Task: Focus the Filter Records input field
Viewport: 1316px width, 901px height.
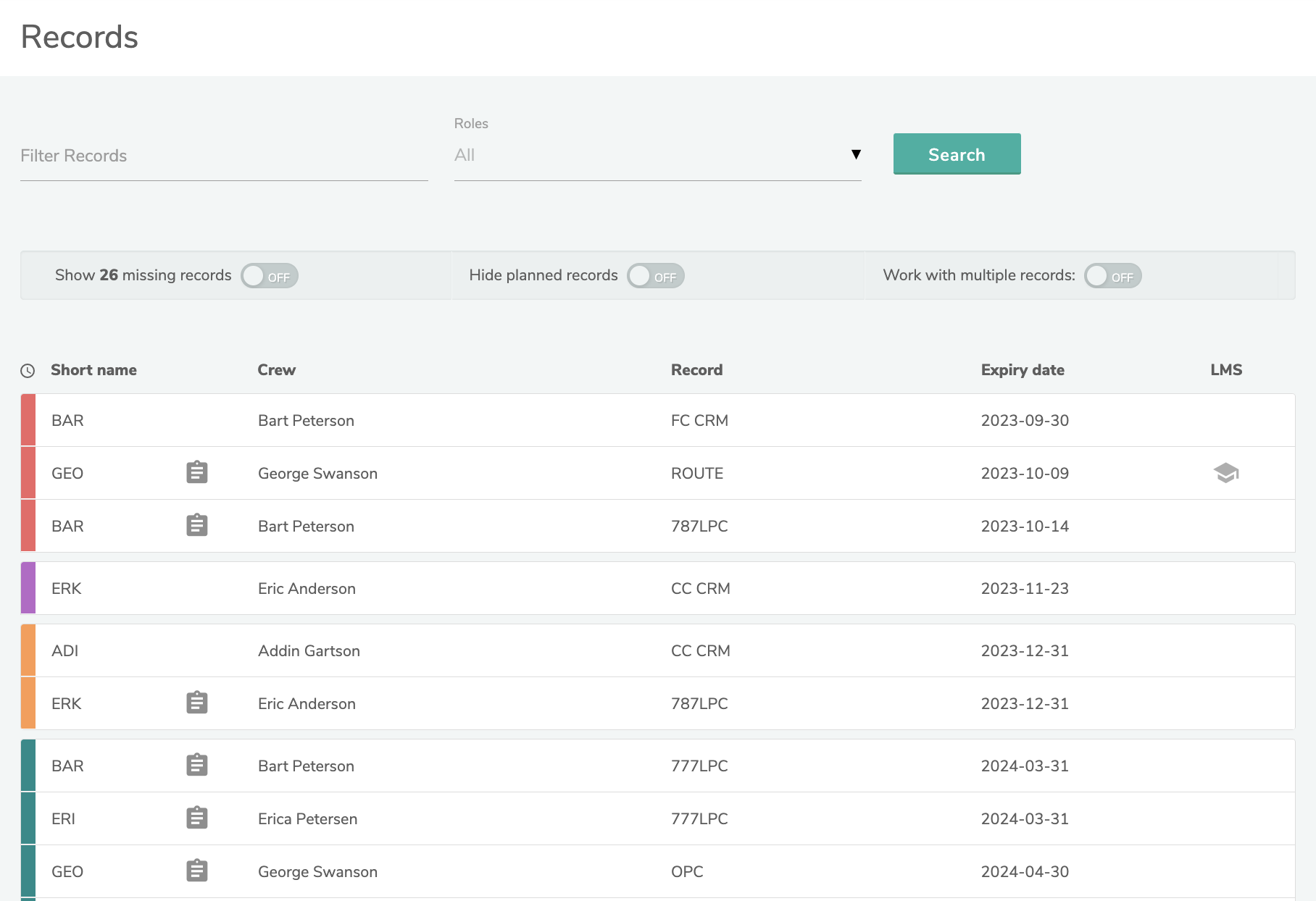Action: click(223, 156)
